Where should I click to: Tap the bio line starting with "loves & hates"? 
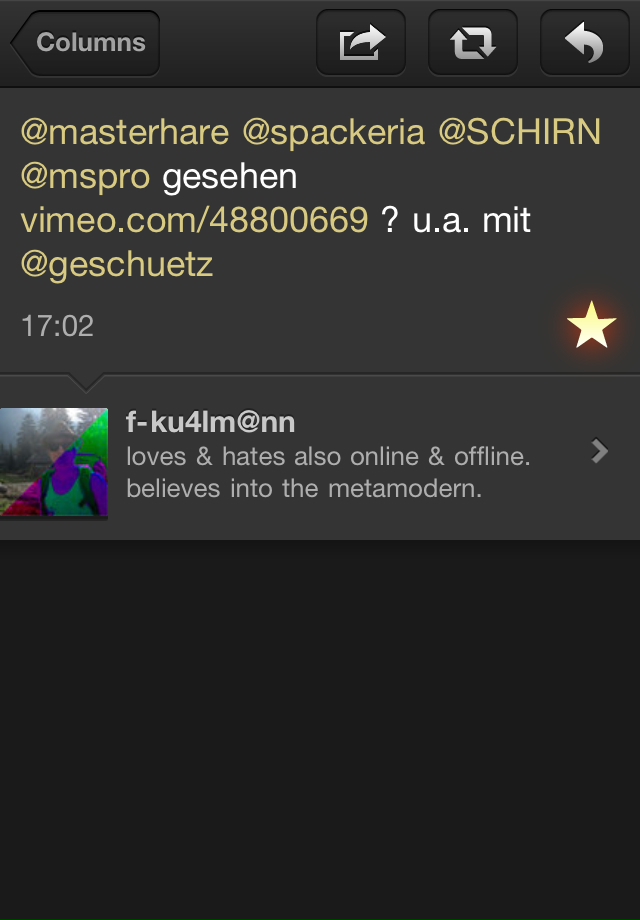coord(329,456)
